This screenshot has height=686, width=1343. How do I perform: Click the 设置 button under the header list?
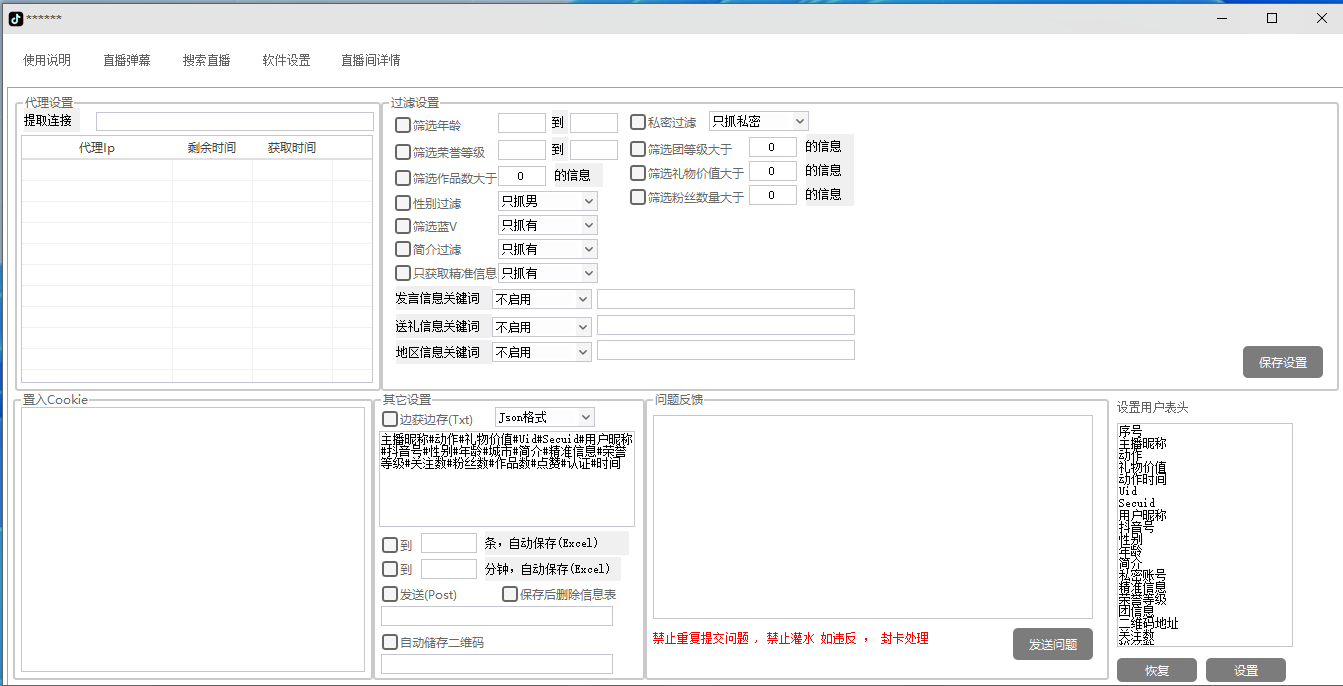point(1245,670)
